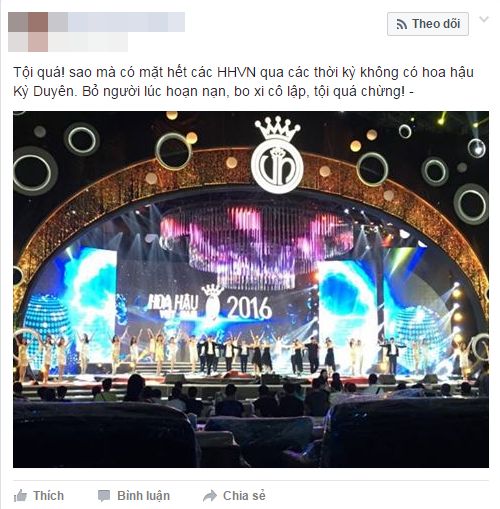Screen dimensions: 500x509
Task: Click the post caption starting with Tội quá
Action: coord(243,82)
